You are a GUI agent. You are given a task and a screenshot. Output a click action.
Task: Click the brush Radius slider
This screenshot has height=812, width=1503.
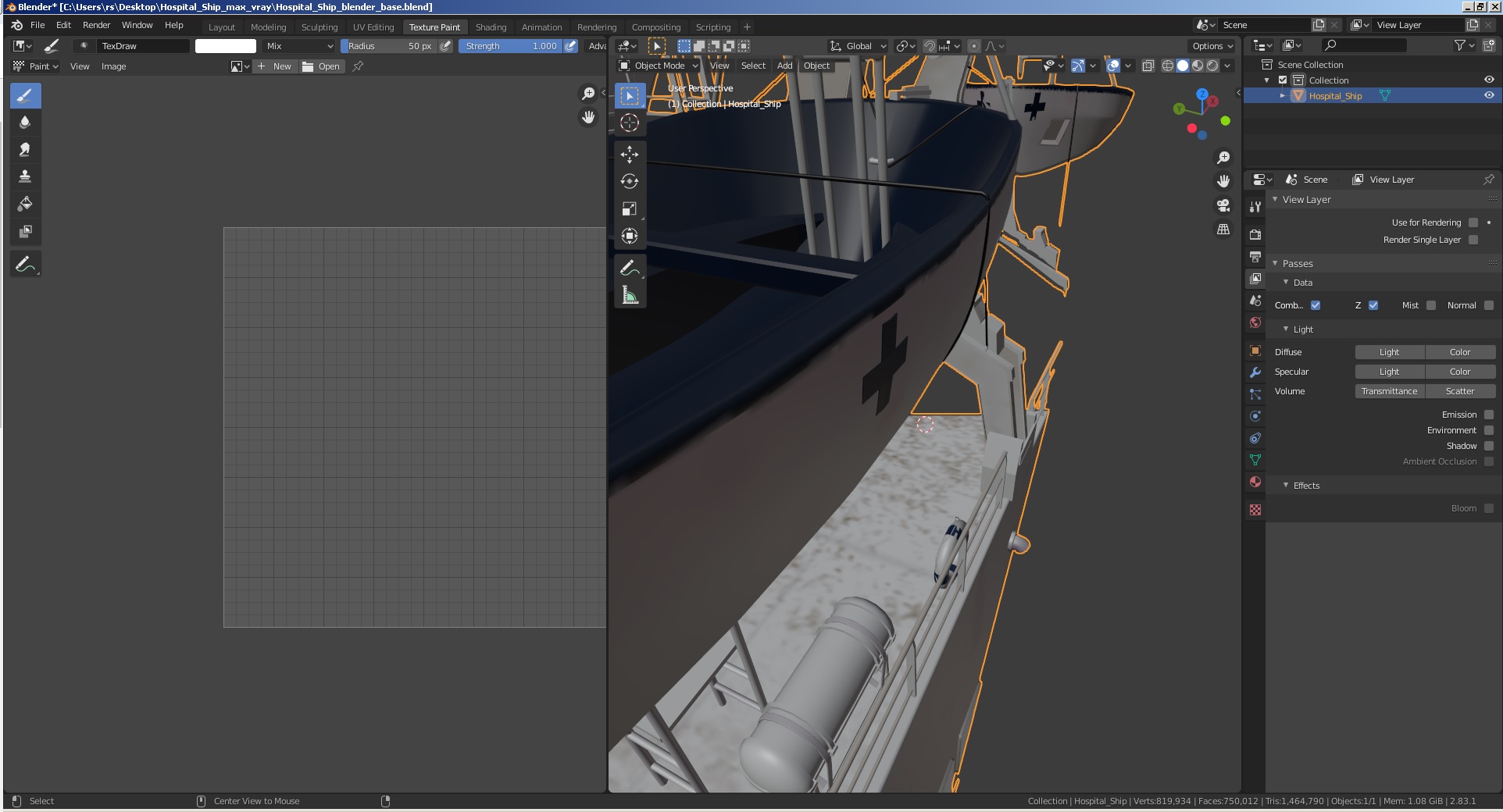point(388,46)
